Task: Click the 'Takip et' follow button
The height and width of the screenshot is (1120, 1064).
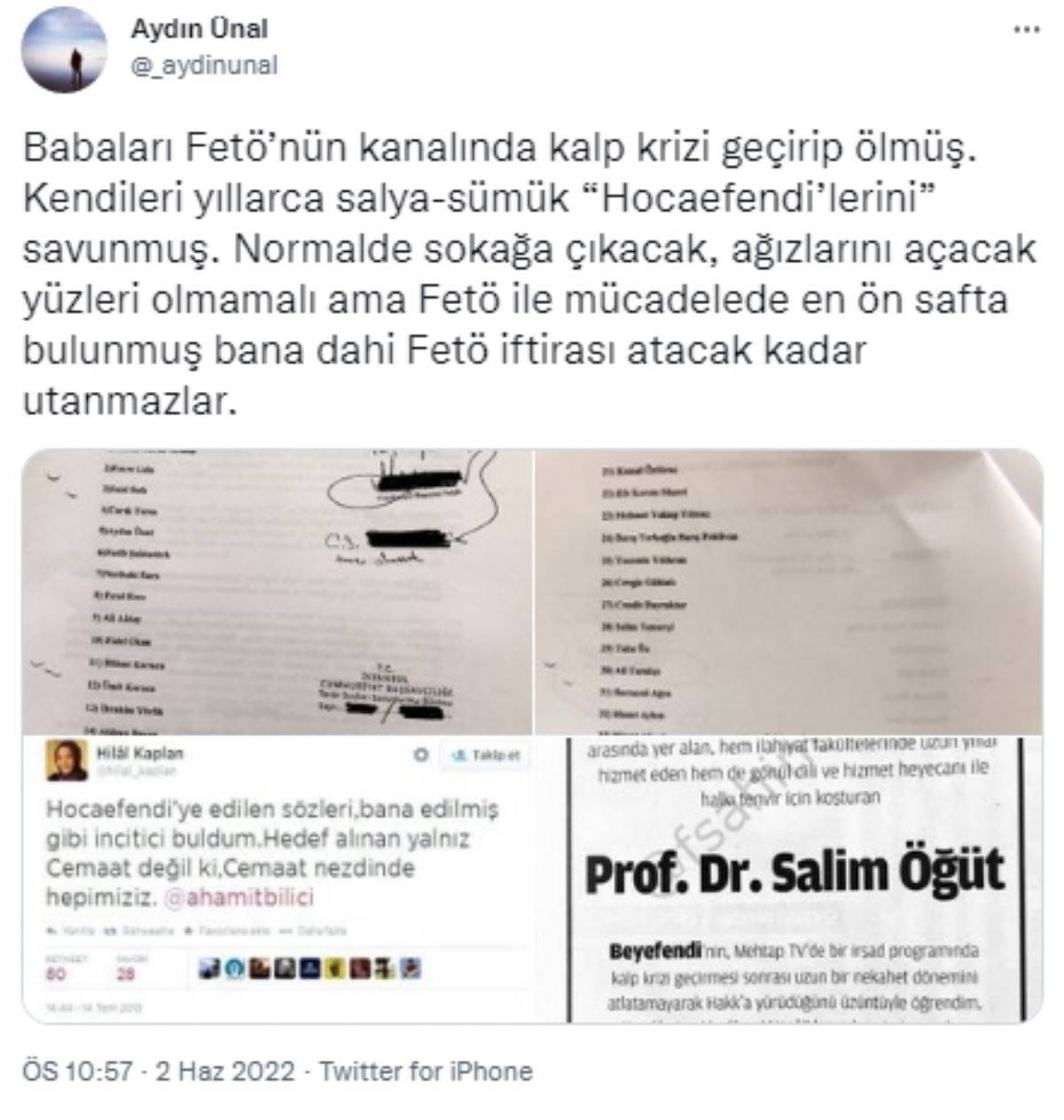Action: 485,756
